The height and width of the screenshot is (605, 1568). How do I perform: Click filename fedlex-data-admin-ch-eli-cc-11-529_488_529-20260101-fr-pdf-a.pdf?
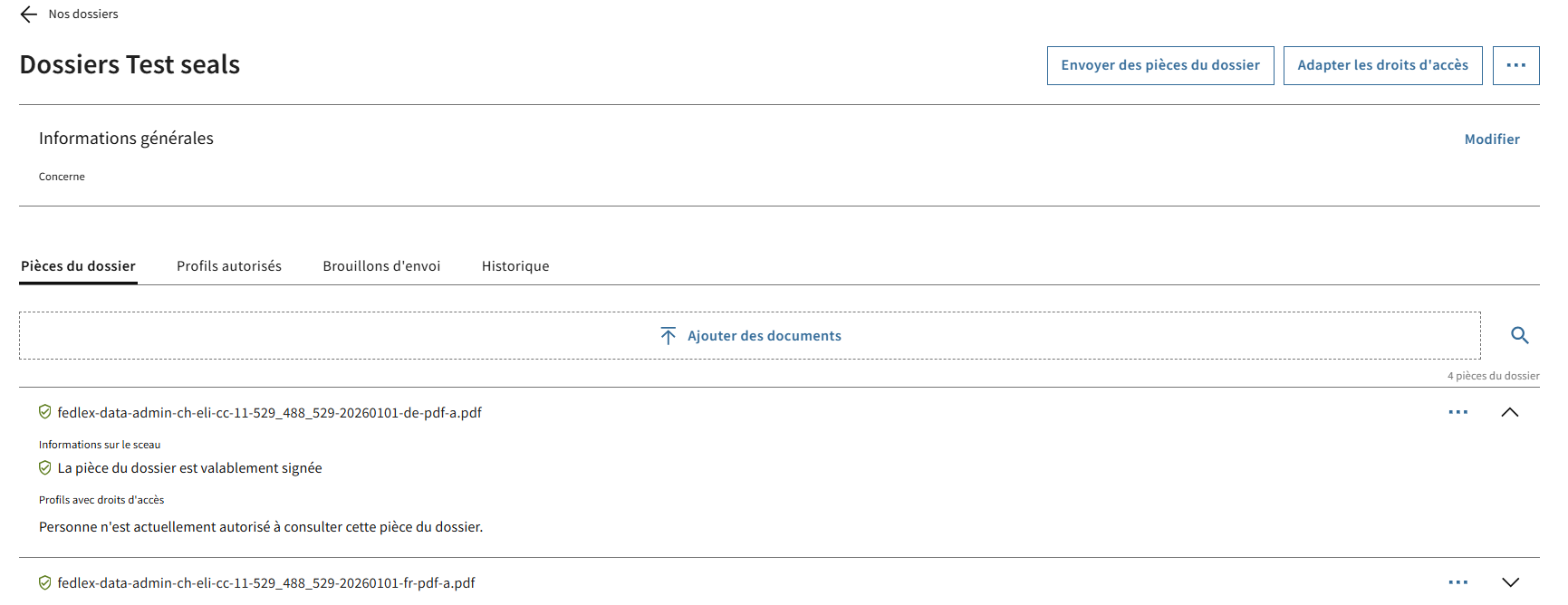[266, 583]
